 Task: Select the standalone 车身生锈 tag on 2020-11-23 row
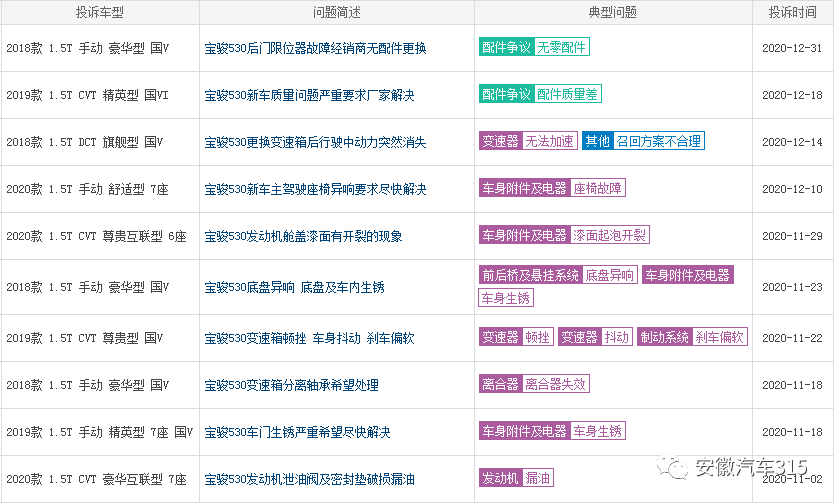point(506,298)
